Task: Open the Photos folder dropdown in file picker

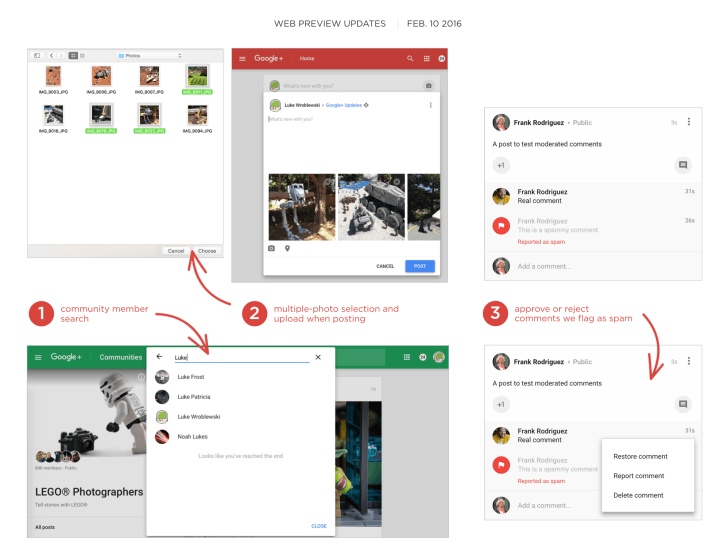Action: [149, 54]
